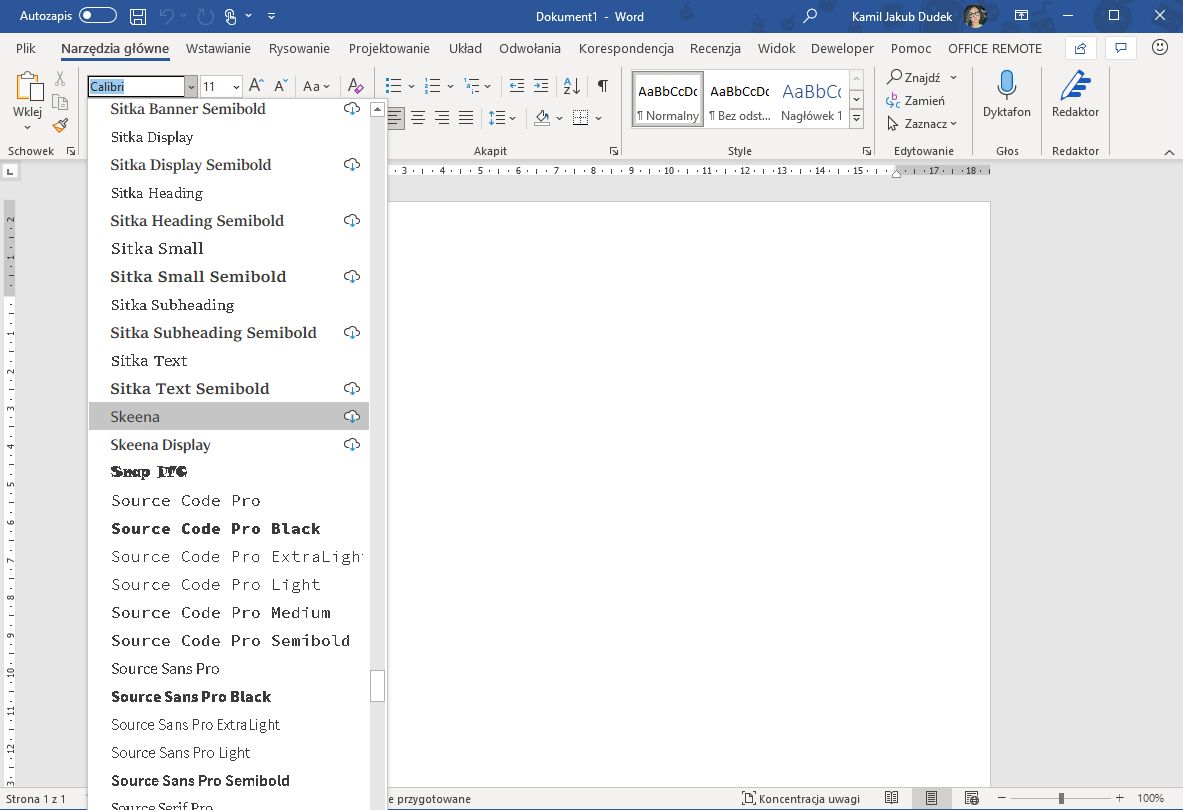Open the Akapit dialog launcher

[x=614, y=151]
